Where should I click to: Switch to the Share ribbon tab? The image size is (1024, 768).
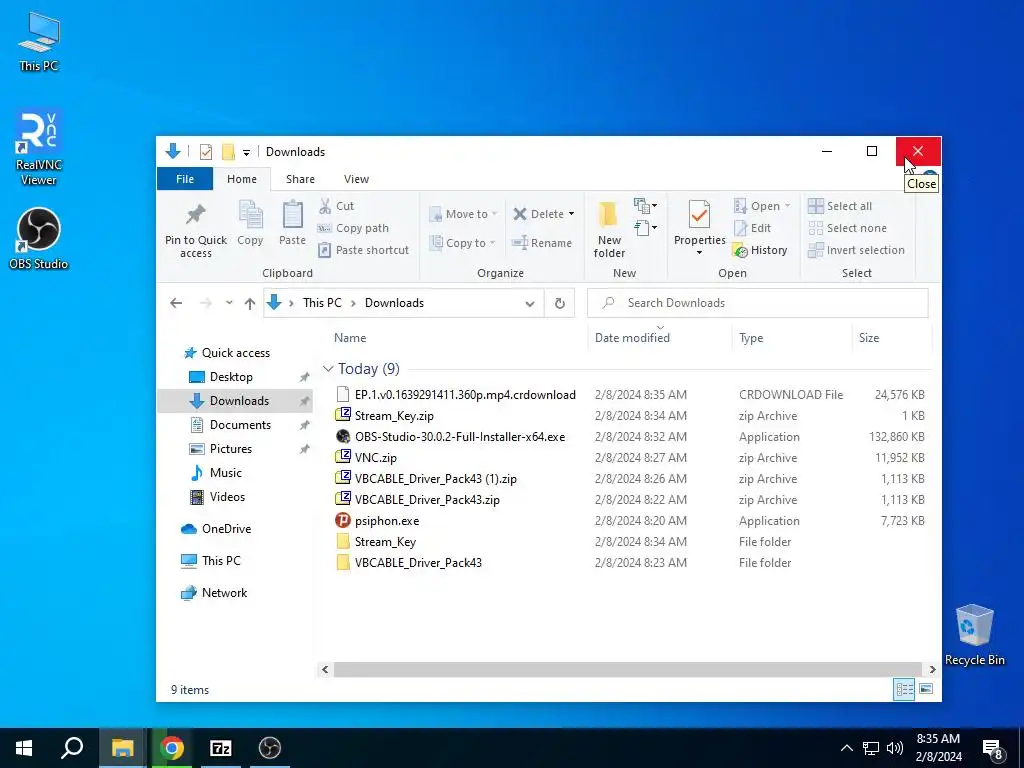tap(300, 179)
